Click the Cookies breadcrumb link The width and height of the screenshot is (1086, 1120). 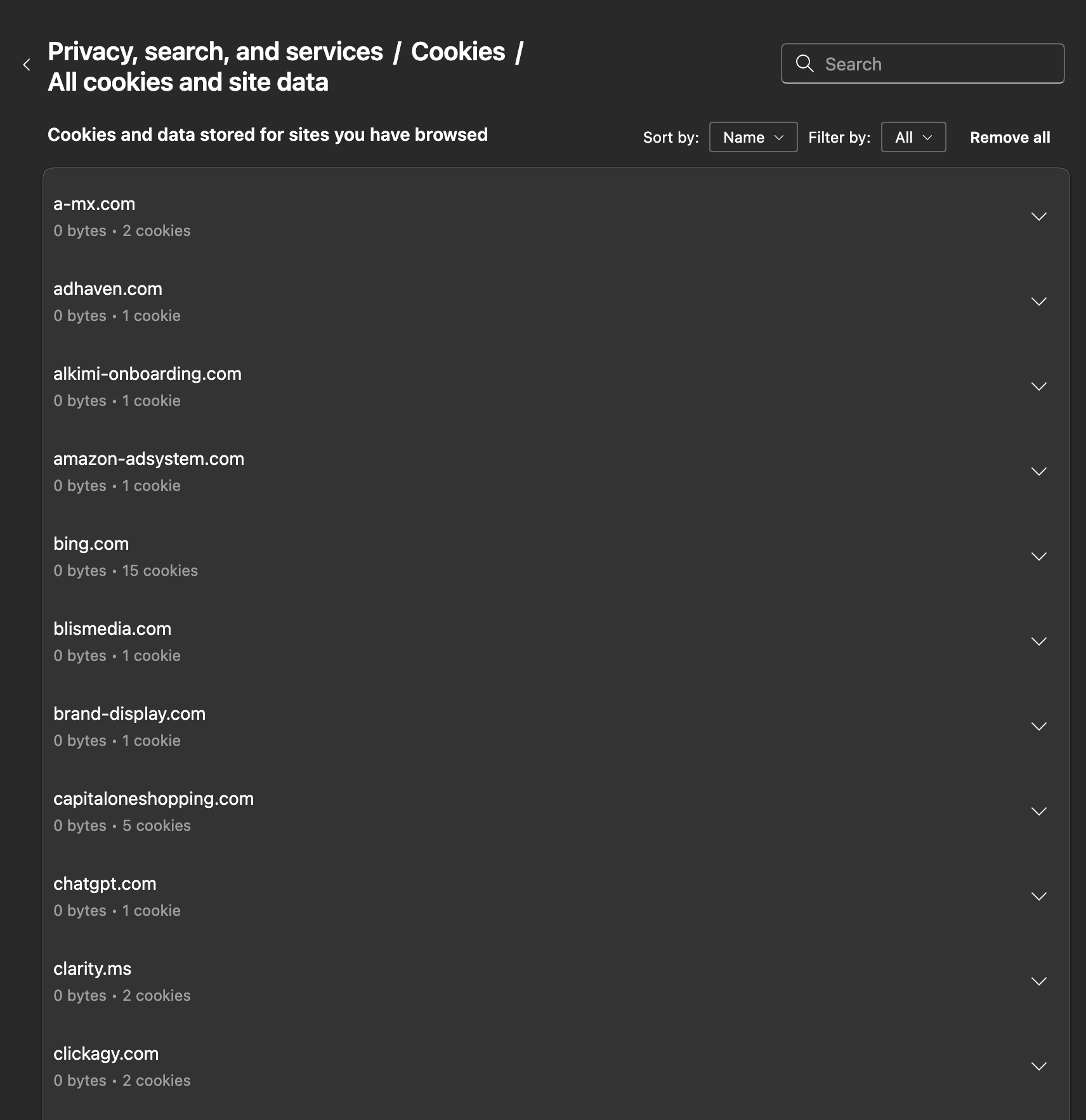[x=458, y=52]
